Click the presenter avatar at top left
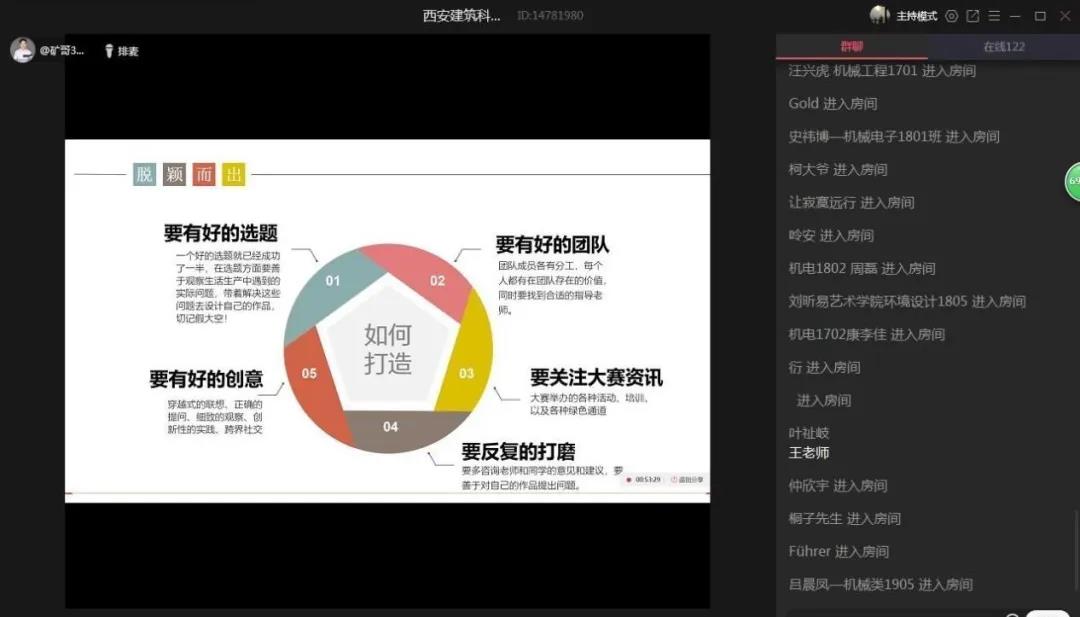The height and width of the screenshot is (617, 1080). 23,50
